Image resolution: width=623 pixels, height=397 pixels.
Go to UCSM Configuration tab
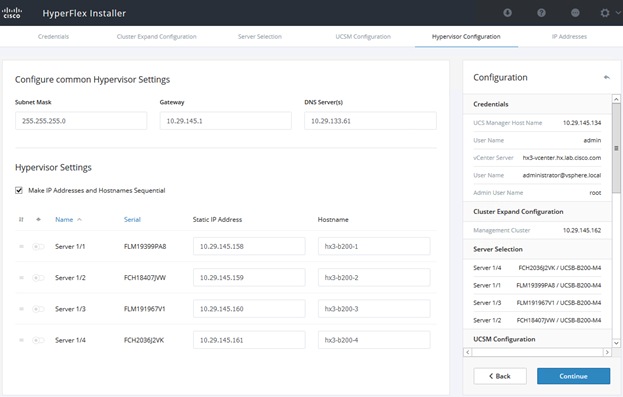click(x=363, y=37)
